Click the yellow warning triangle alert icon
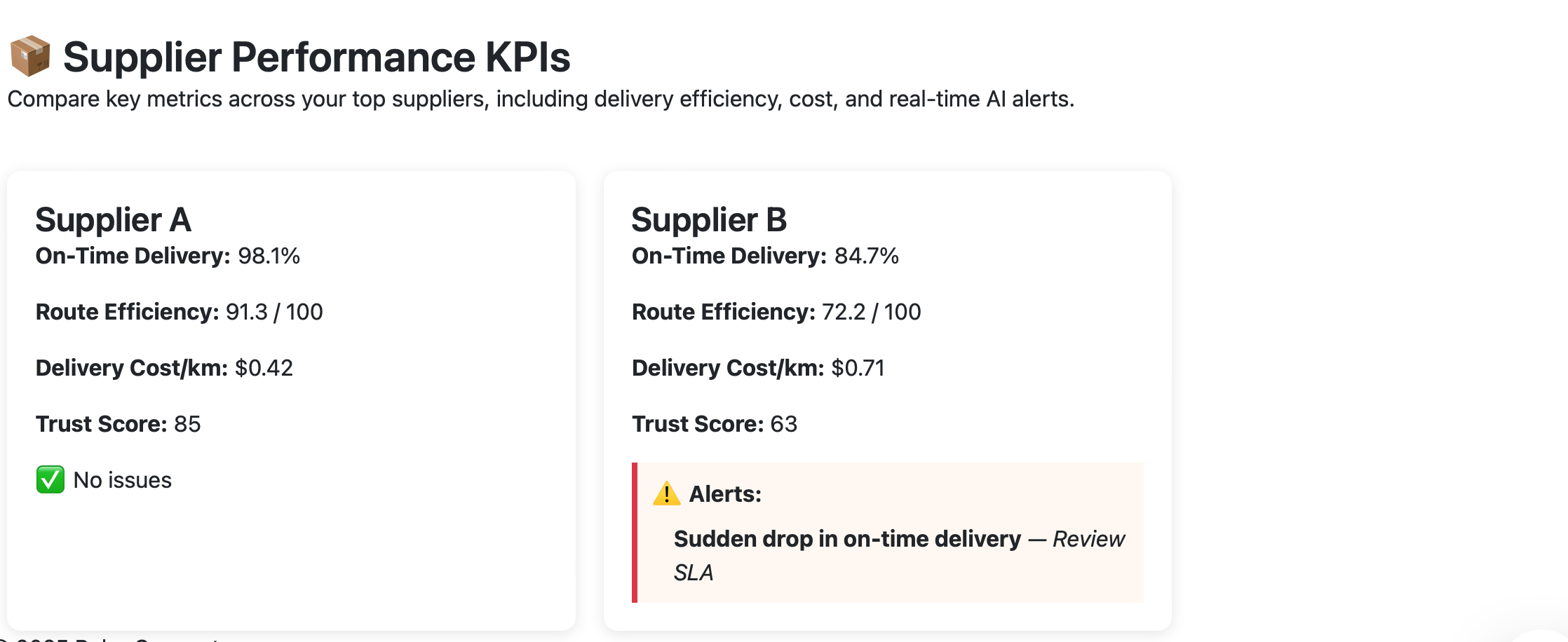The image size is (1568, 642). pyautogui.click(x=666, y=494)
